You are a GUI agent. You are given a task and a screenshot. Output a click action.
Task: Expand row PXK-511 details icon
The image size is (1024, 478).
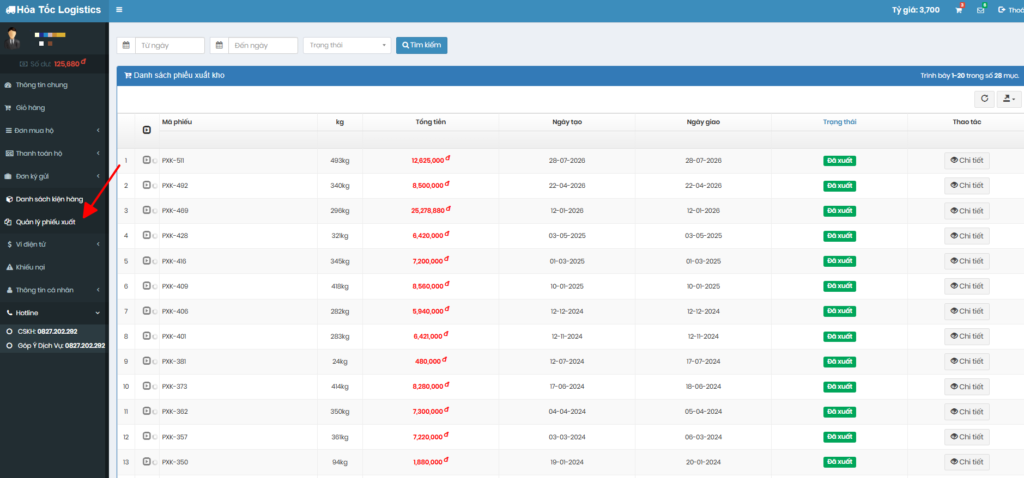pyautogui.click(x=147, y=160)
